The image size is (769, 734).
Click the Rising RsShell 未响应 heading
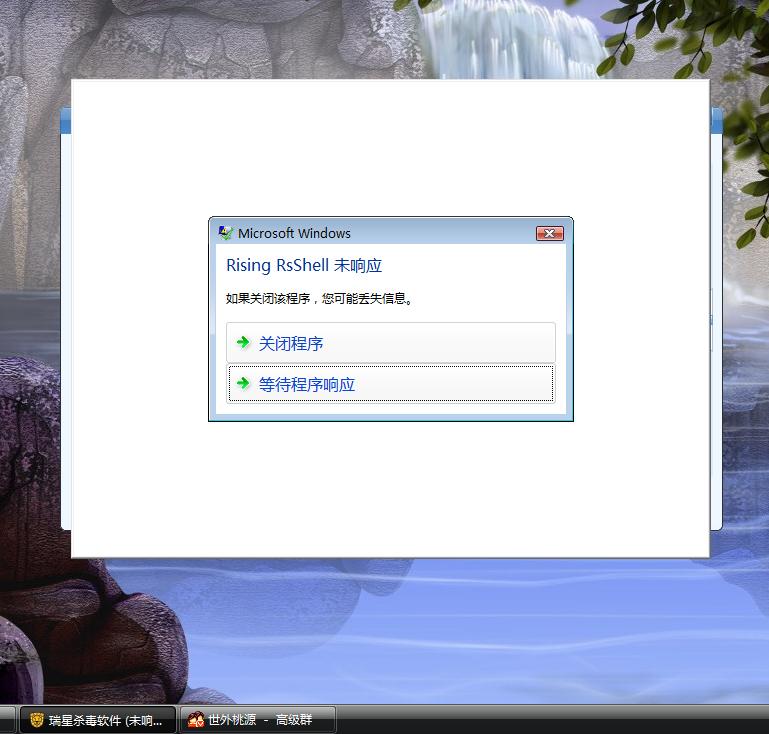click(304, 265)
